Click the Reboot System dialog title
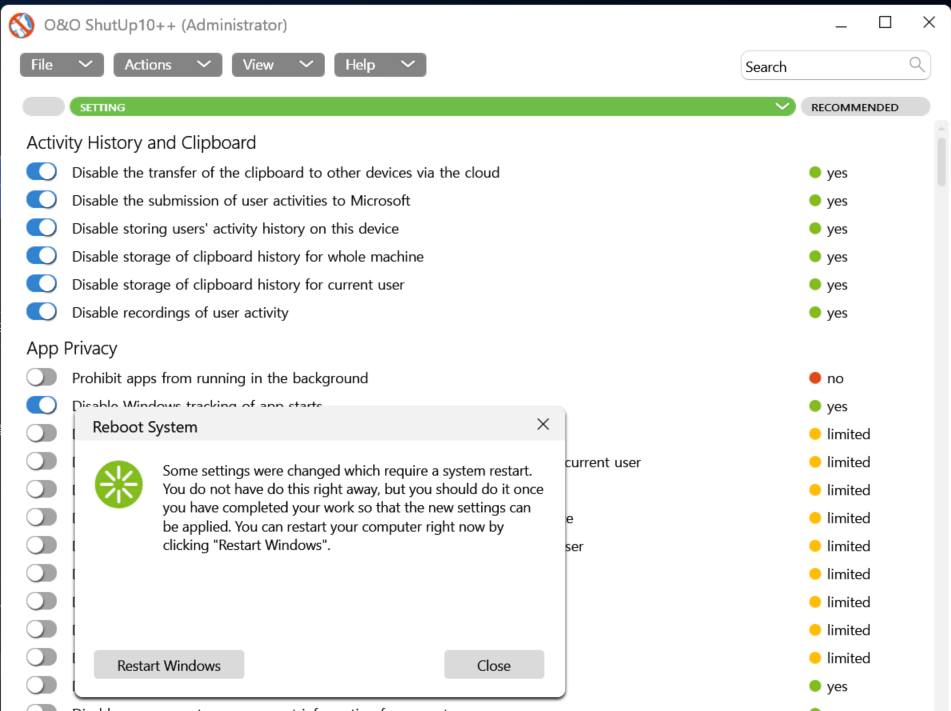This screenshot has height=711, width=951. (x=145, y=426)
